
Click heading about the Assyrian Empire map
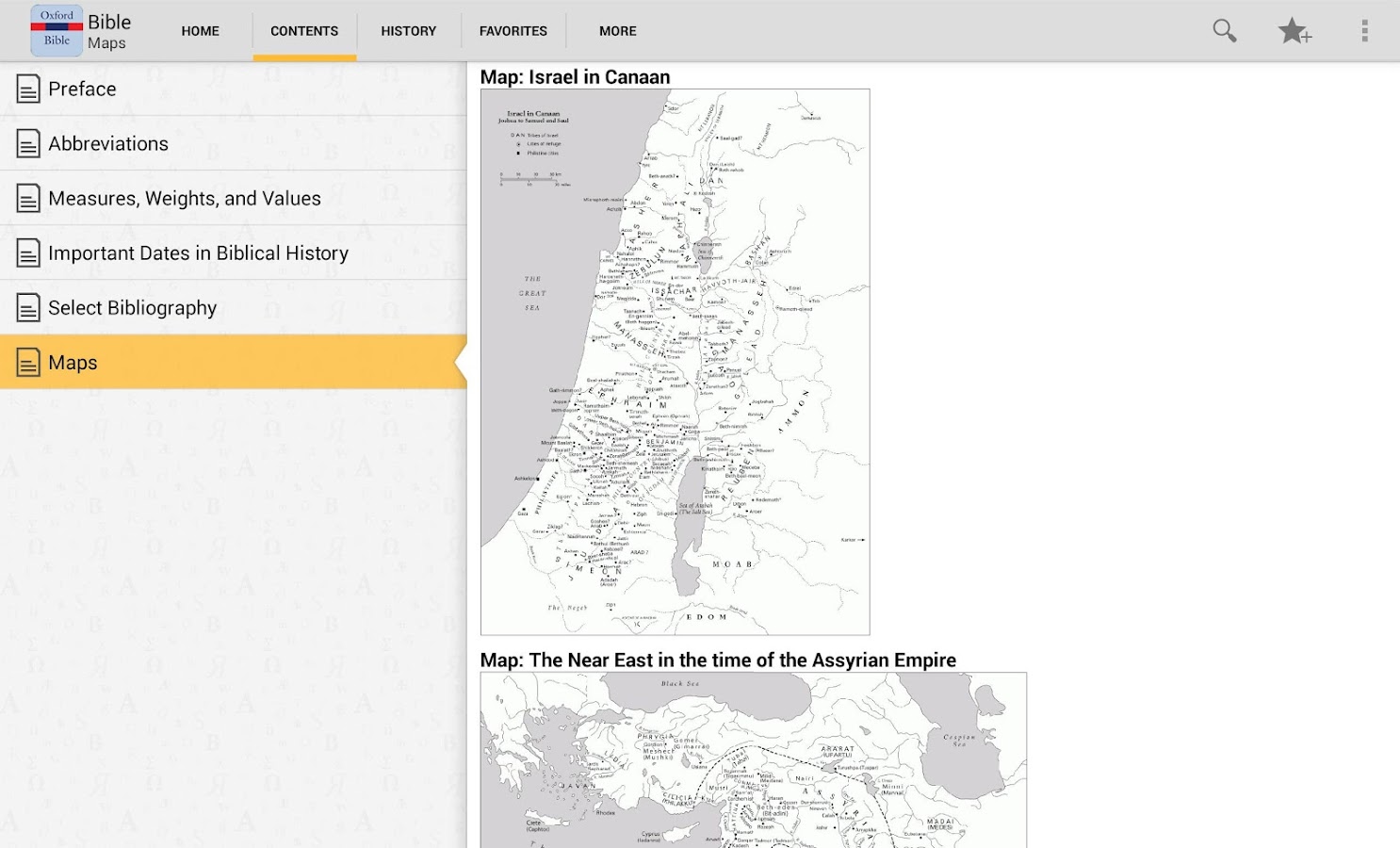tap(718, 660)
